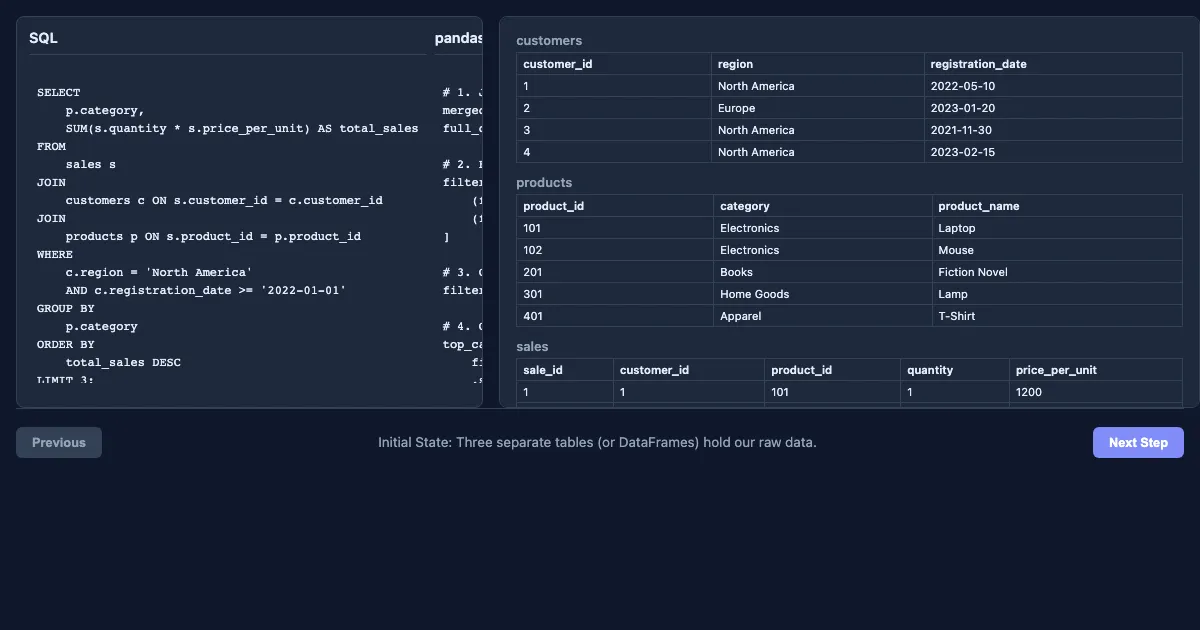Click the sales s line in SQL
1200x630 pixels.
tap(91, 164)
